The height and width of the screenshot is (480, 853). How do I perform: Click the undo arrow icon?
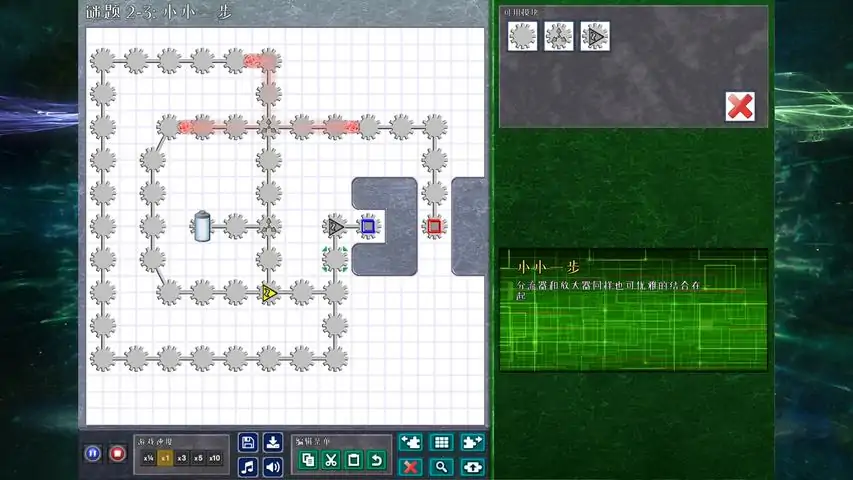click(376, 460)
